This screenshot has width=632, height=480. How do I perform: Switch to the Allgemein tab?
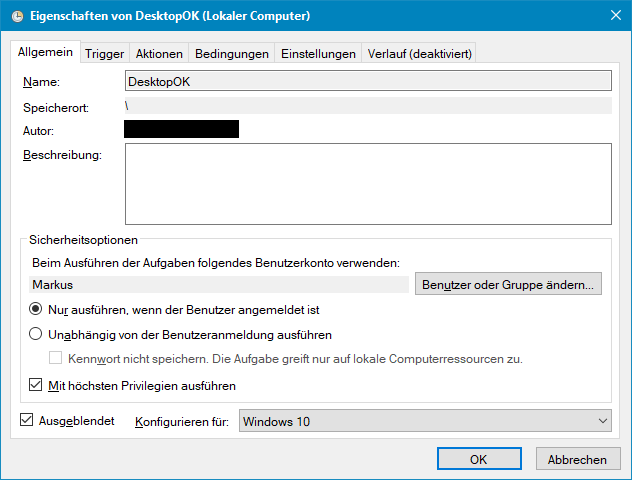[46, 52]
